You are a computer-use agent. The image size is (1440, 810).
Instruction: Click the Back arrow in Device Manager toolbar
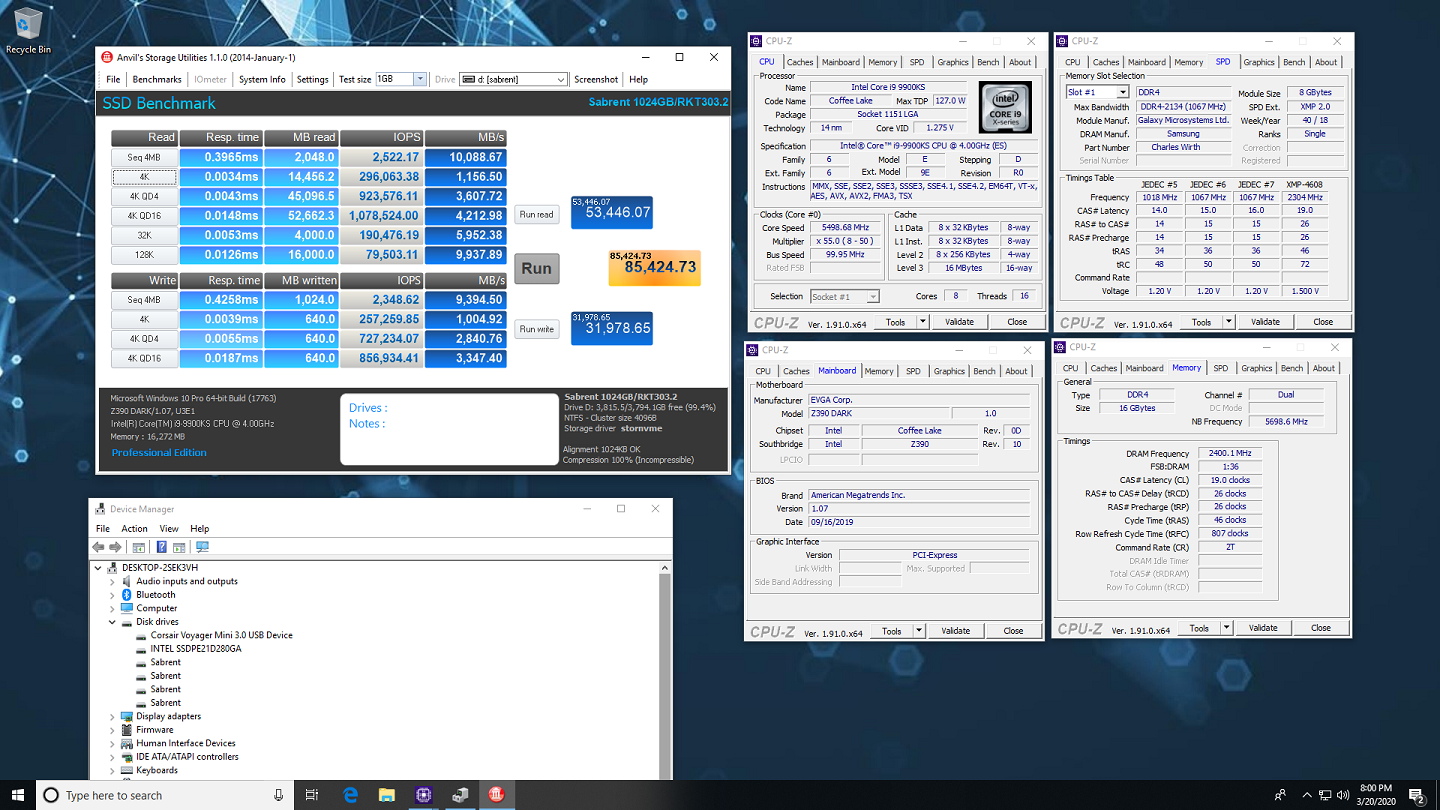point(98,547)
